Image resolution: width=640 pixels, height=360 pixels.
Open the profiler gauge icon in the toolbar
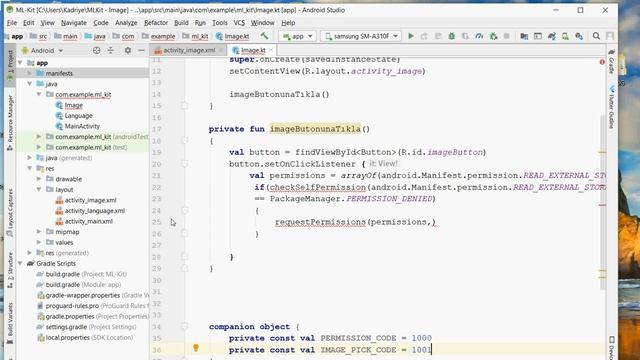pos(479,36)
